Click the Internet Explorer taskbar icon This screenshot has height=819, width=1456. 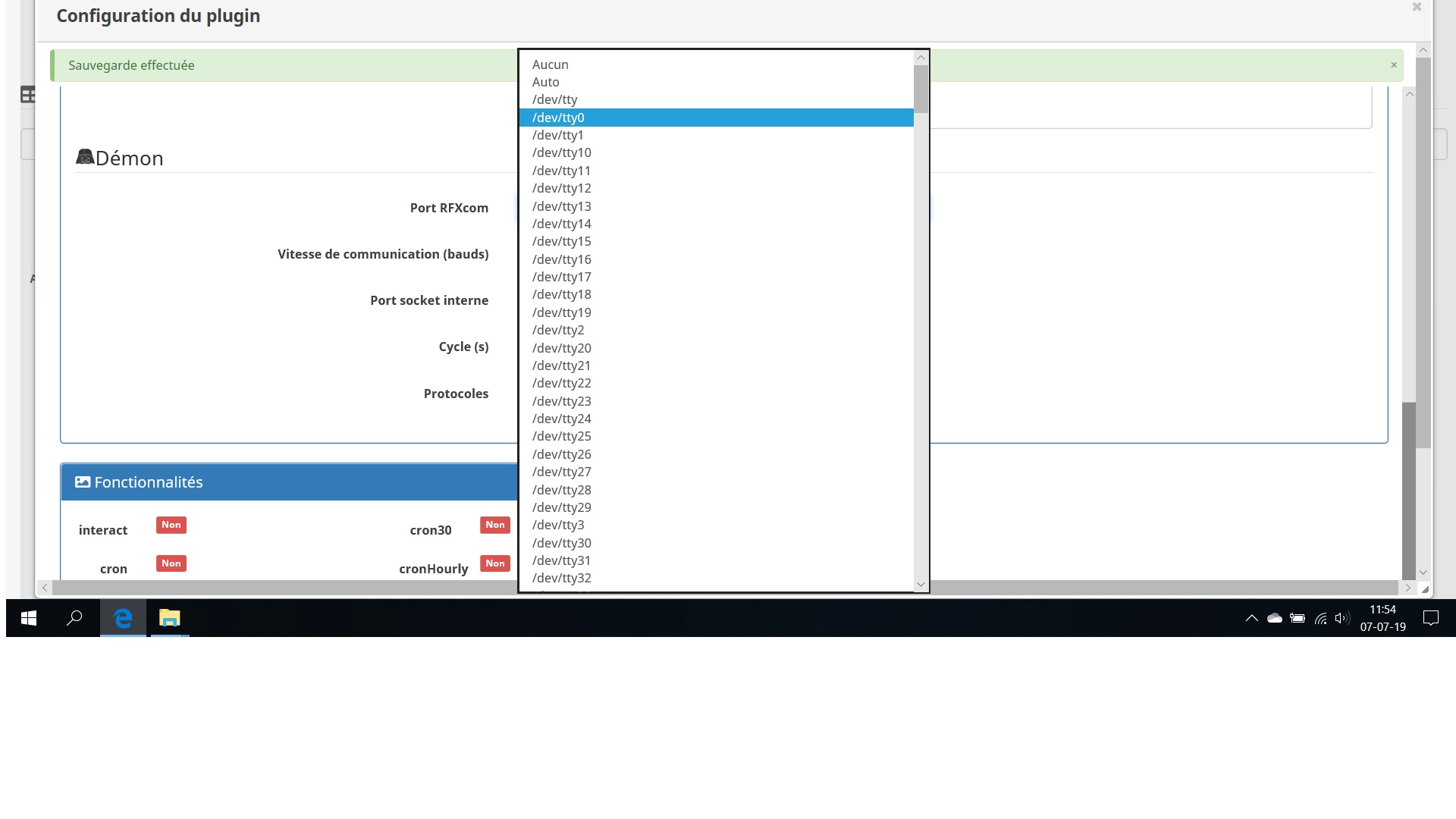pyautogui.click(x=122, y=618)
